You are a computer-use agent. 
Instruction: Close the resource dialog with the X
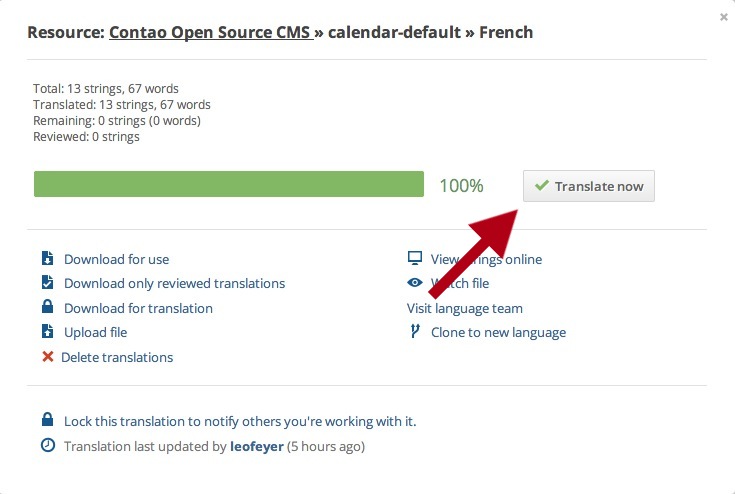[x=724, y=17]
